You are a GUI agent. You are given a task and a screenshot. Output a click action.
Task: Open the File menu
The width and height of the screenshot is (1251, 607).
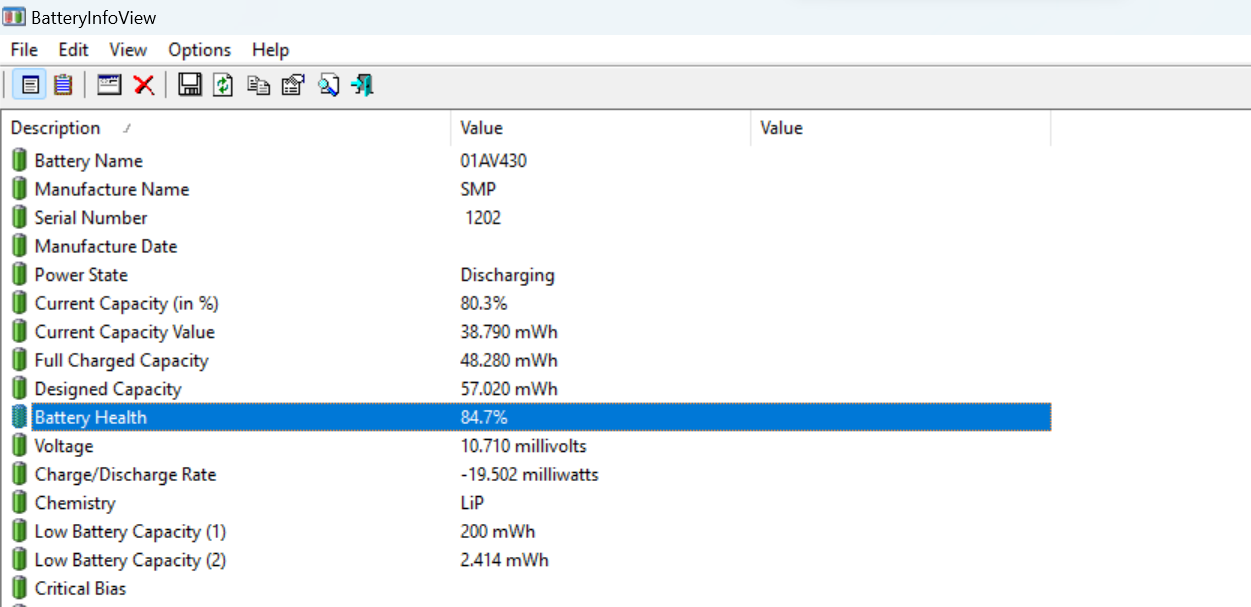(24, 50)
